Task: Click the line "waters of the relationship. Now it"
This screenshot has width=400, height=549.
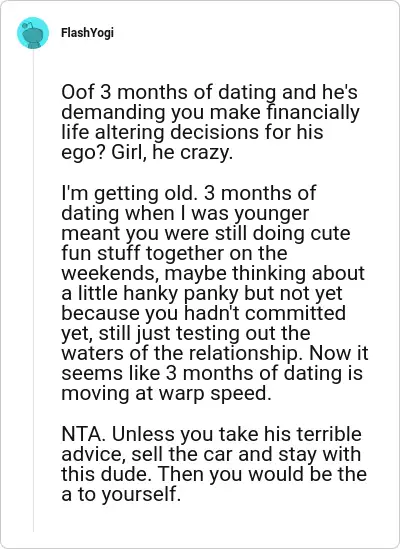Action: coord(214,353)
